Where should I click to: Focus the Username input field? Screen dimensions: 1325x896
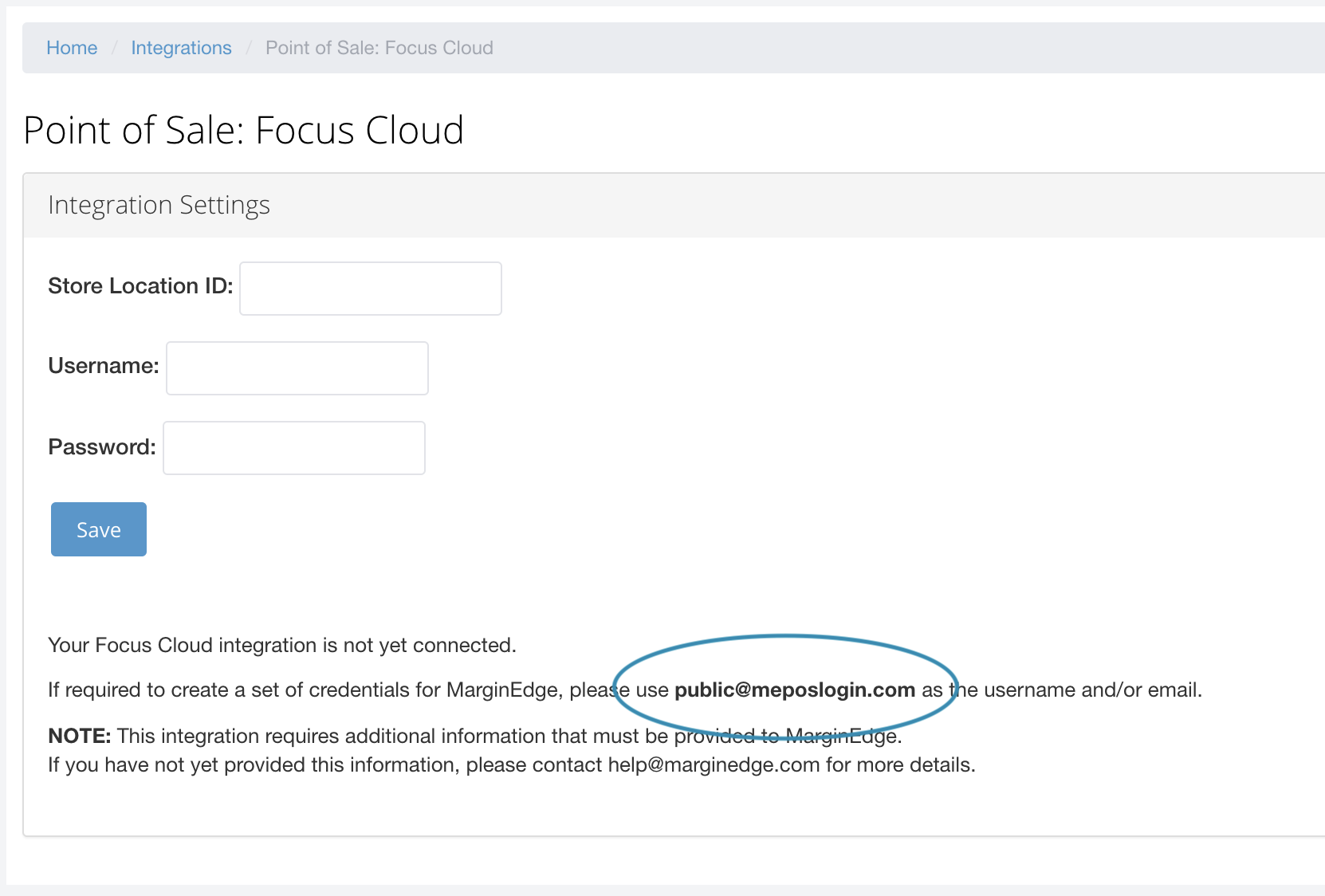[x=297, y=368]
